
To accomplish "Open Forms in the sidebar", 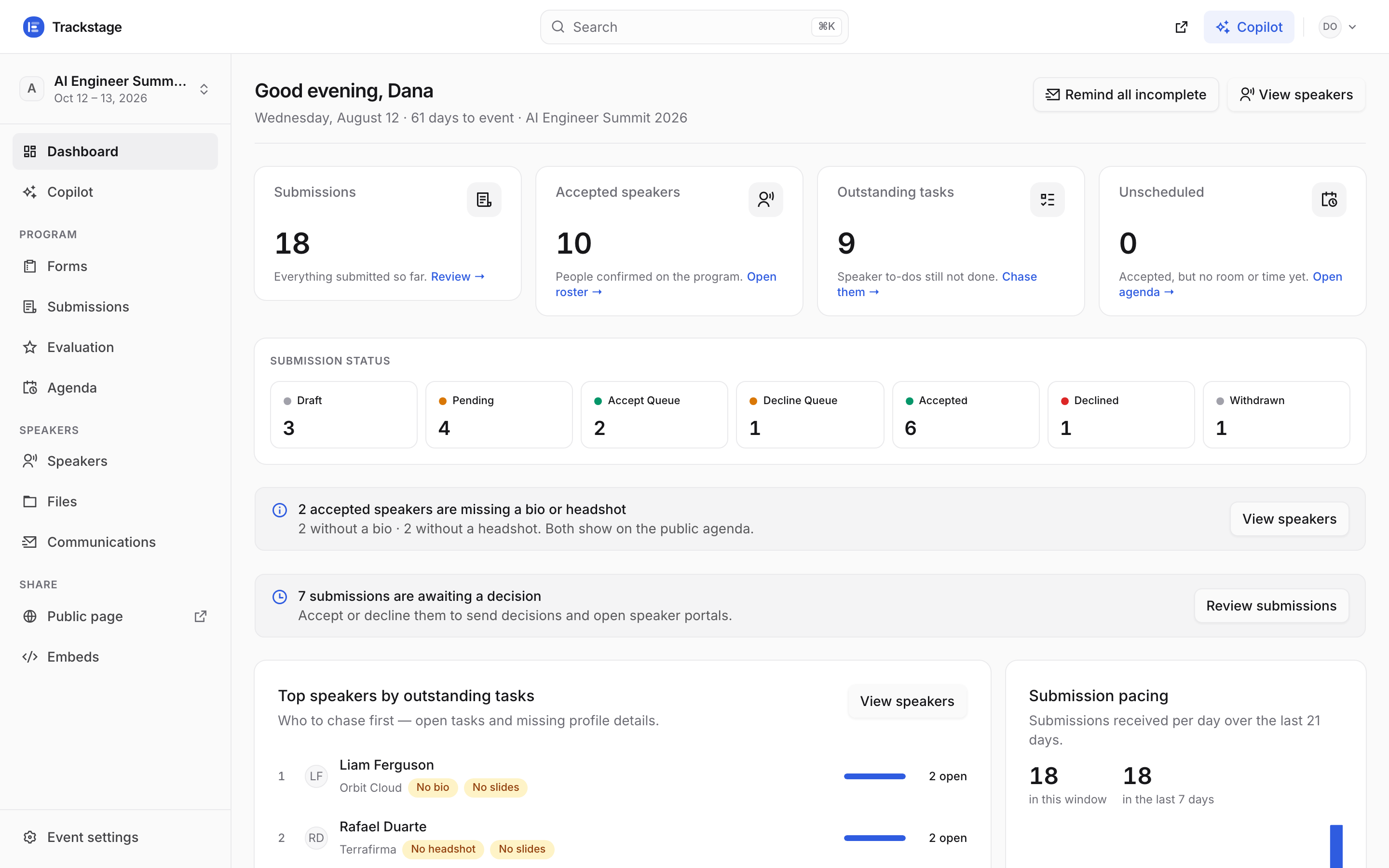I will [x=115, y=266].
